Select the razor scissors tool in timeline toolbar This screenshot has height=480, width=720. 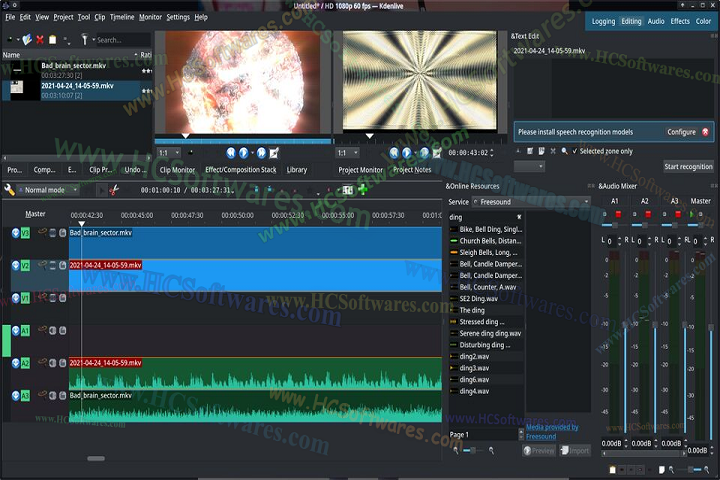114,189
